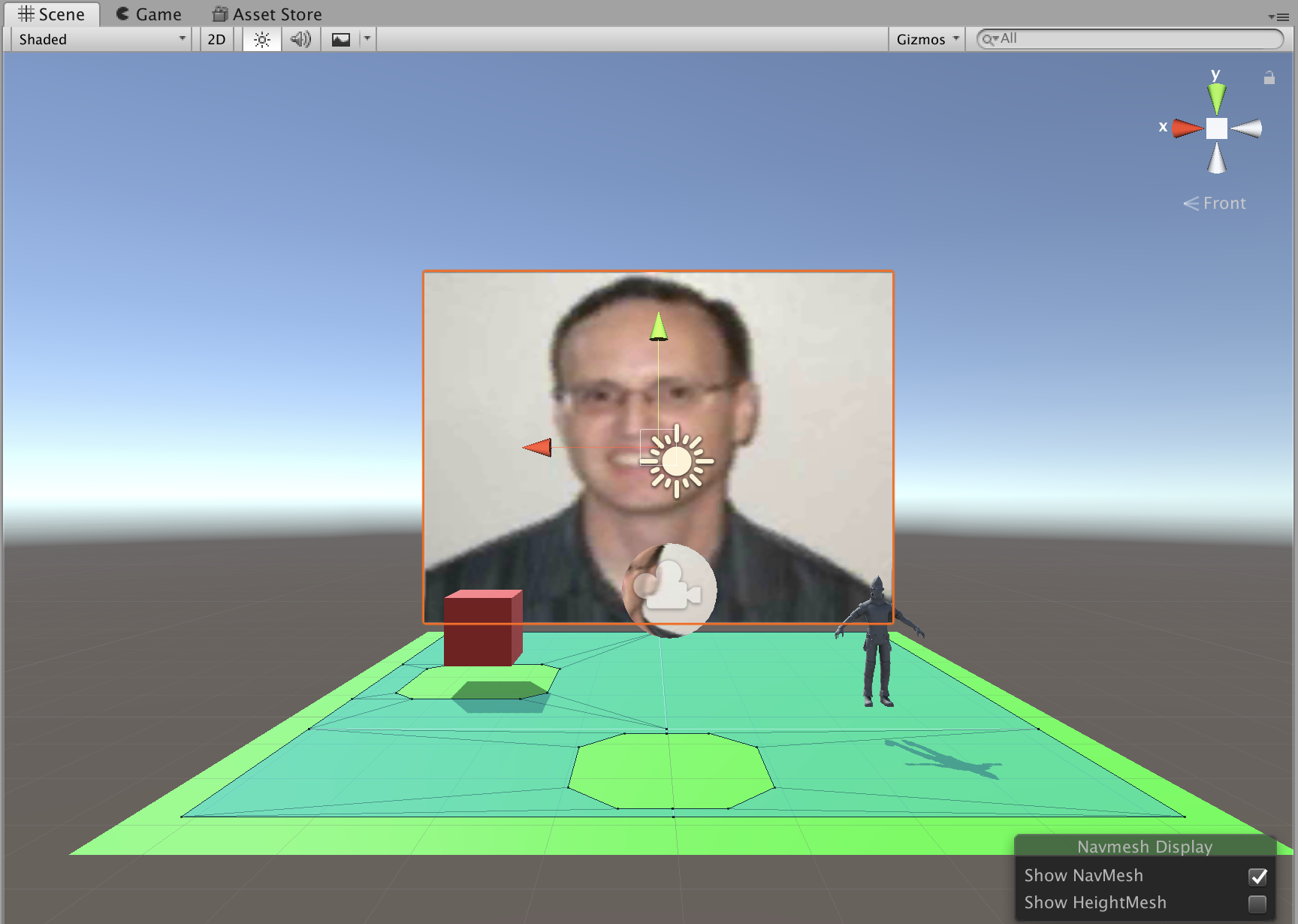
Task: Toggle 2D view mode
Action: coord(216,39)
